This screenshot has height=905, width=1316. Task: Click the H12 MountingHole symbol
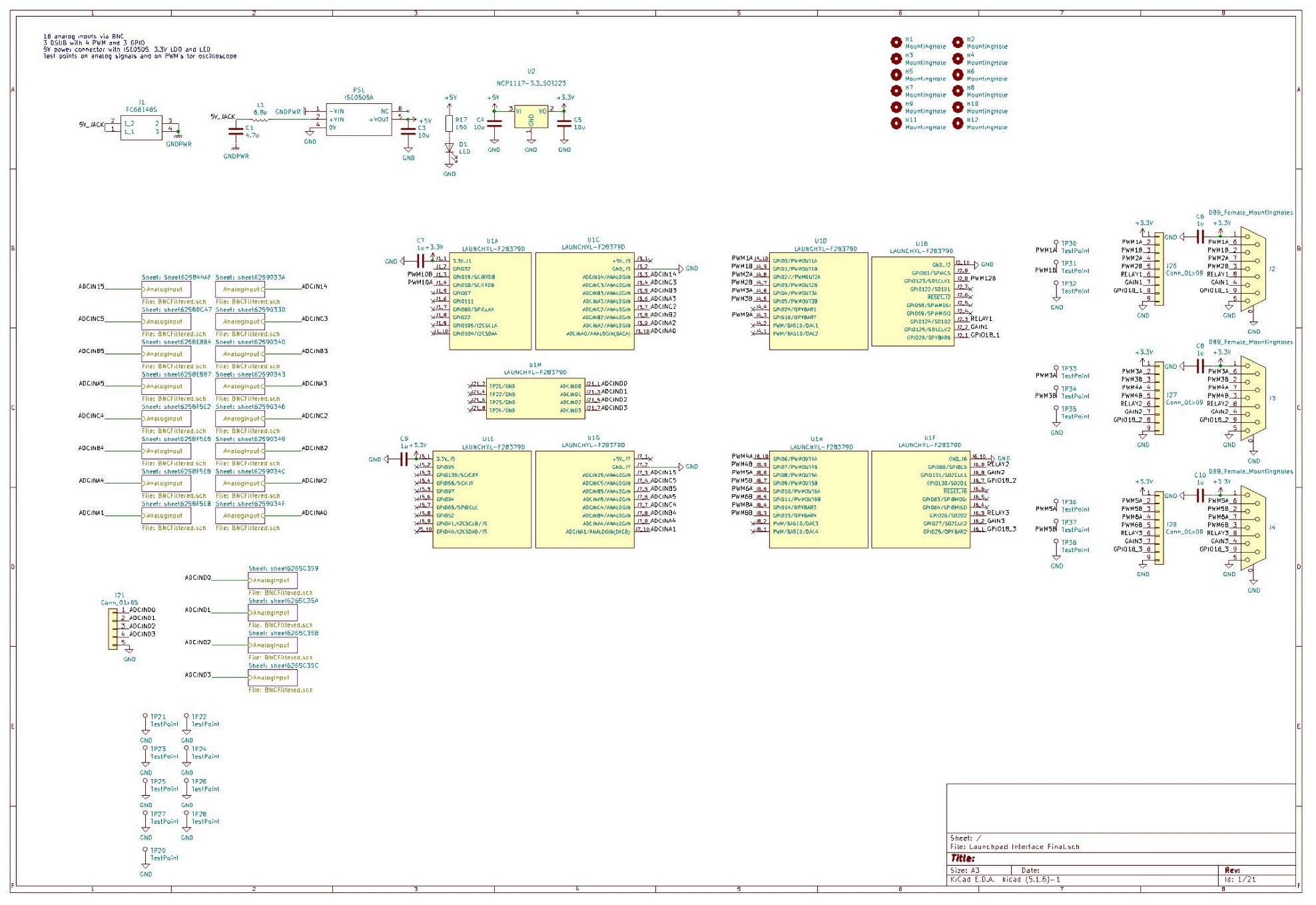pos(958,123)
